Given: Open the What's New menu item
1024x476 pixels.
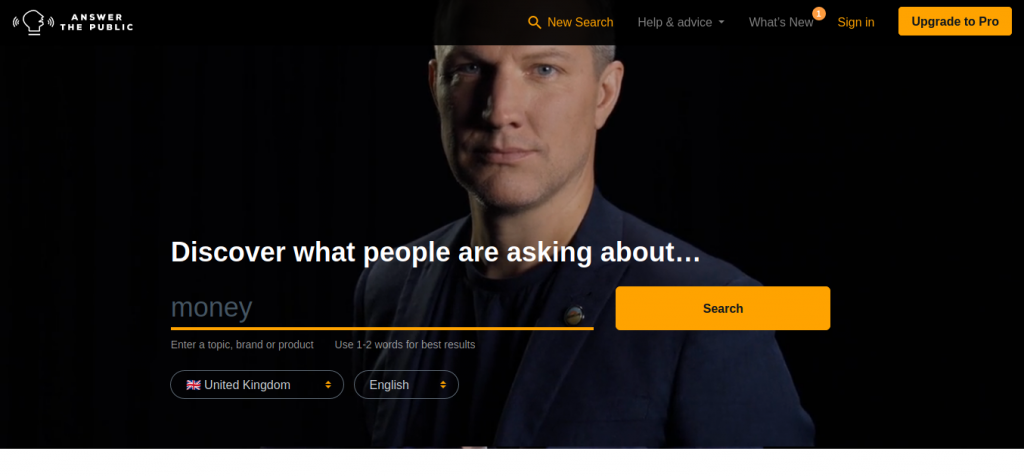Looking at the screenshot, I should 781,22.
